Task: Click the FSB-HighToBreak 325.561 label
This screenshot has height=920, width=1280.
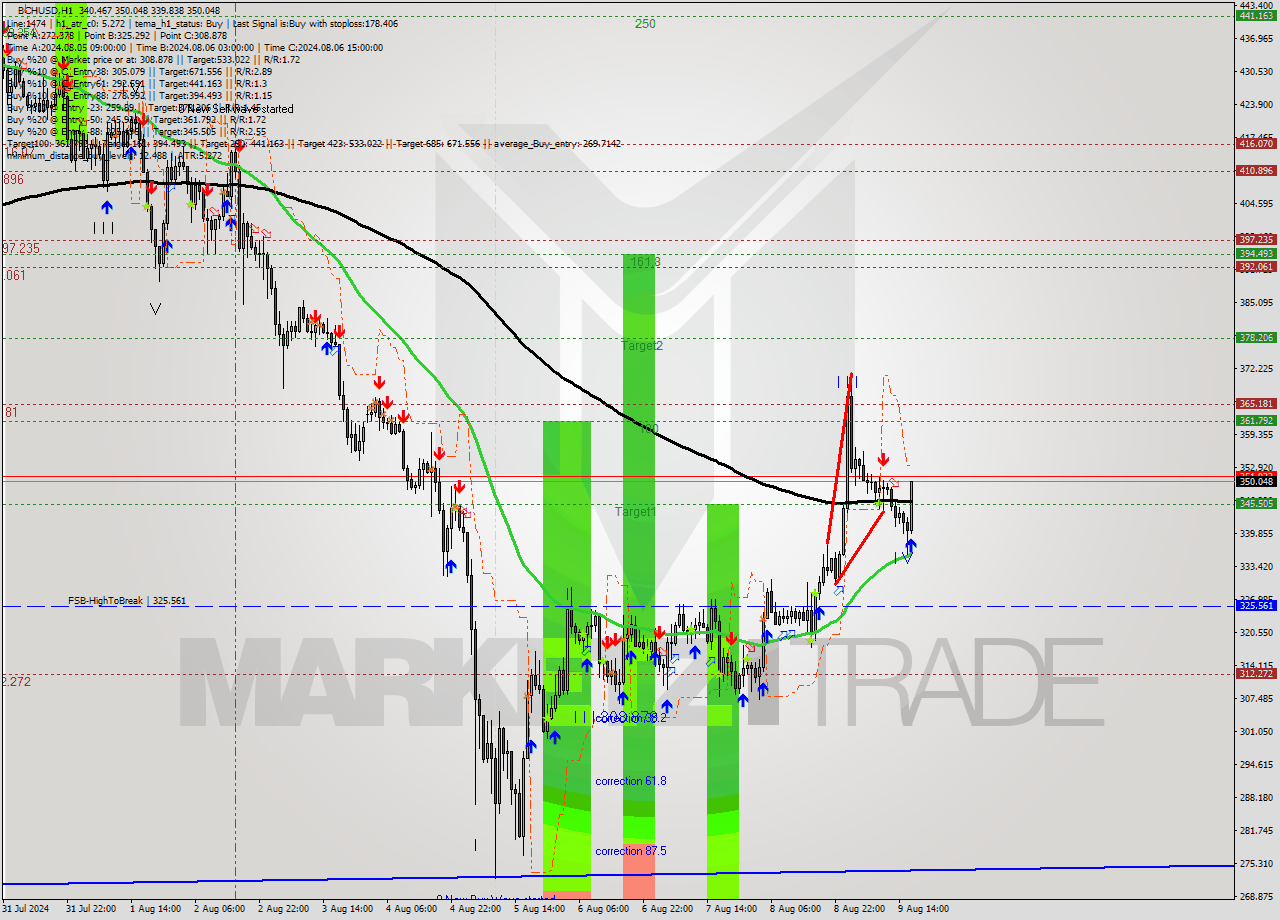Action: click(127, 601)
